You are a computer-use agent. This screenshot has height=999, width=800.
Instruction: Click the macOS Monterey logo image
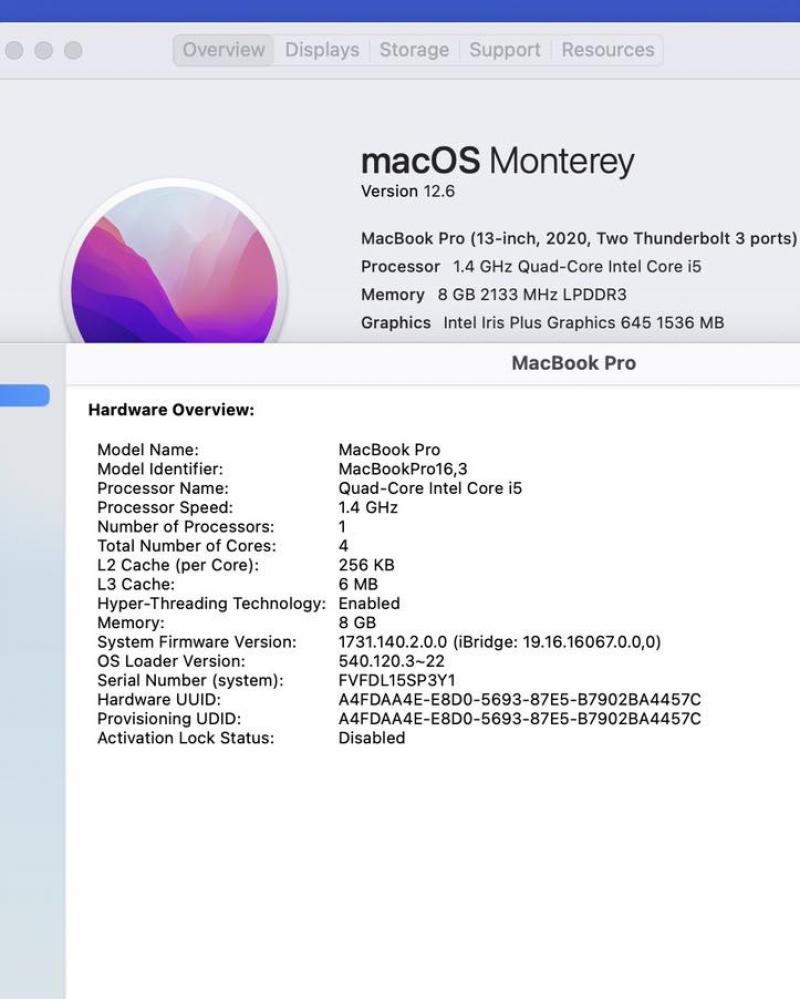point(175,262)
